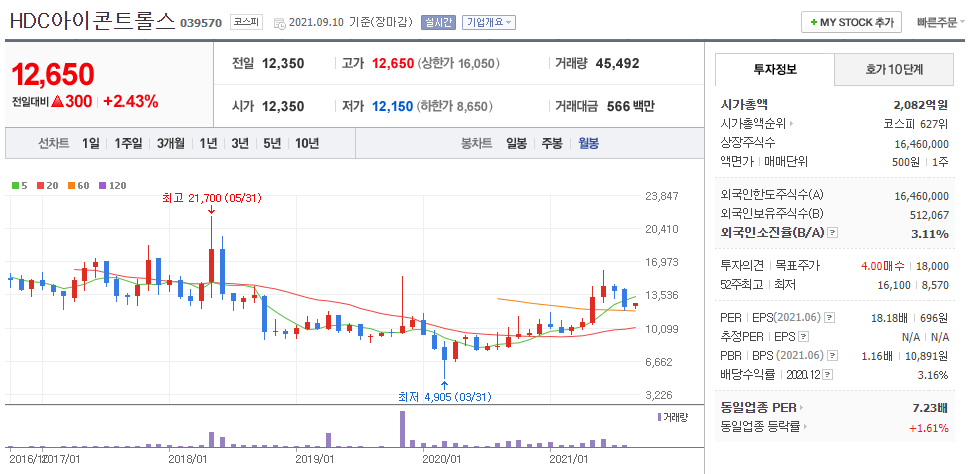Click the 외국인보유주식수(B) value 512,067

(x=929, y=214)
